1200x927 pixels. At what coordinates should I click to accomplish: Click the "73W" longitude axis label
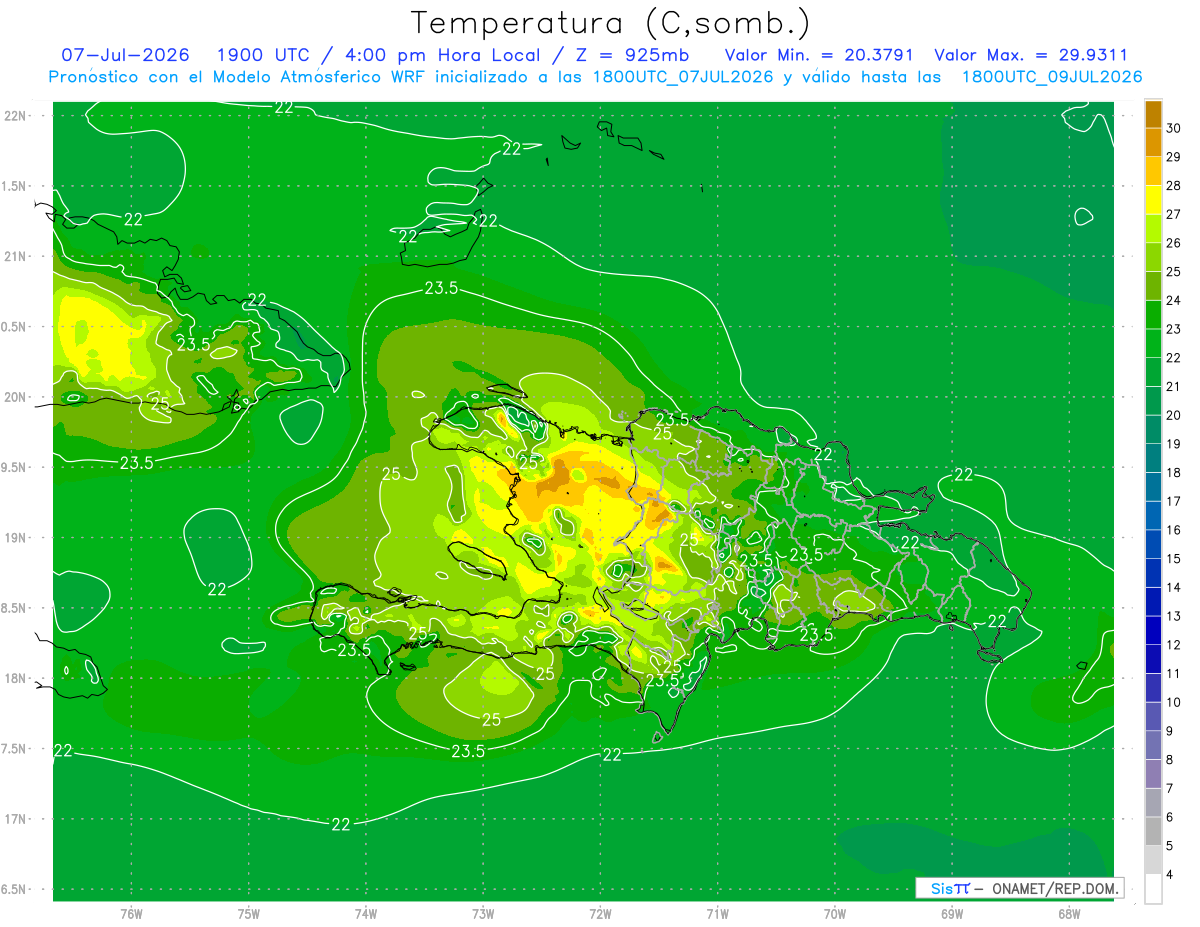point(483,913)
